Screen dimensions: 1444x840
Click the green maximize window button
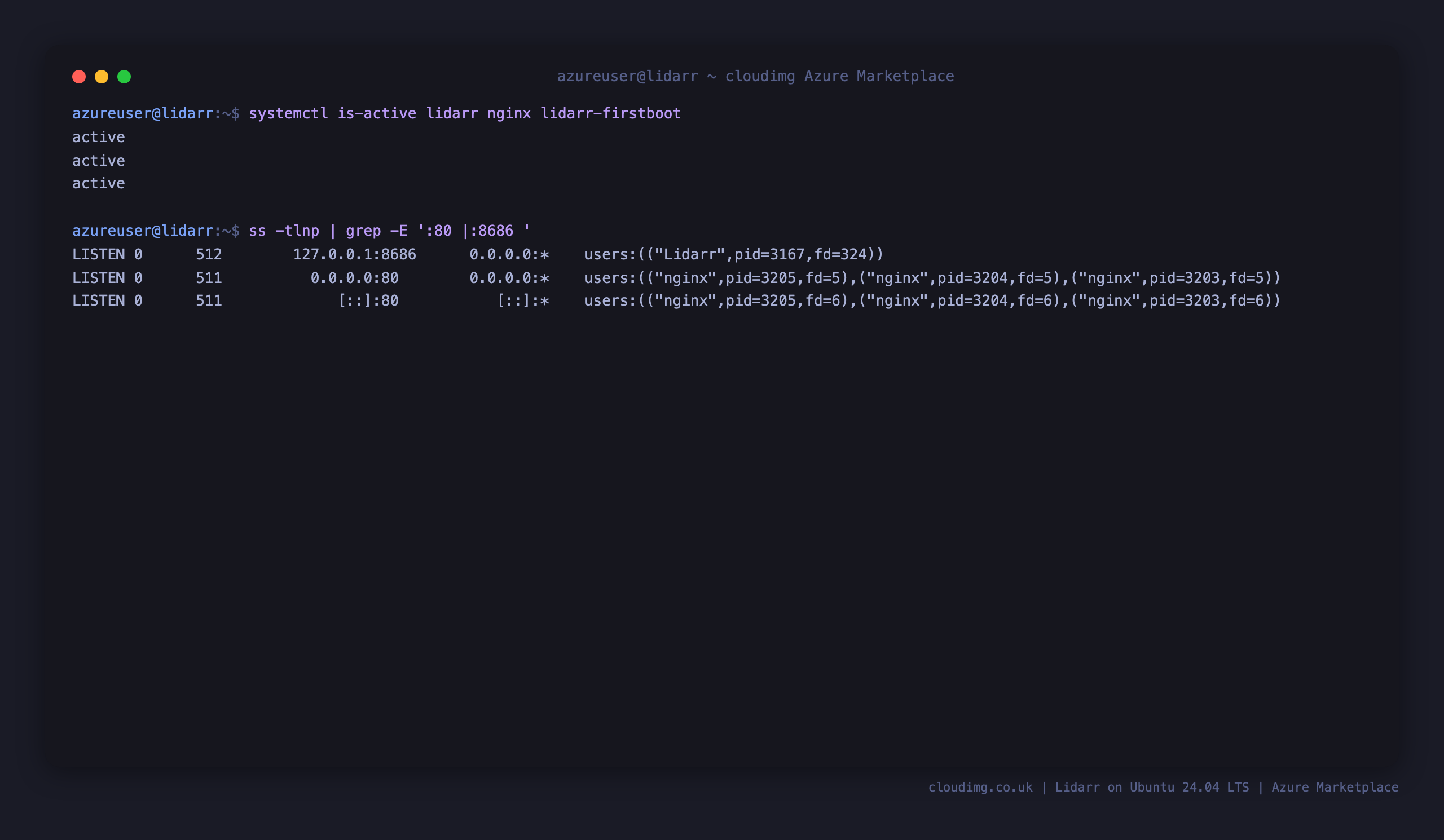(124, 77)
